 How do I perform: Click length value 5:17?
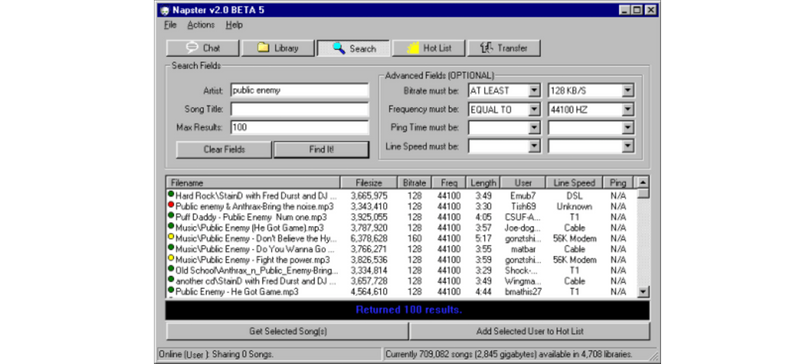pyautogui.click(x=483, y=238)
